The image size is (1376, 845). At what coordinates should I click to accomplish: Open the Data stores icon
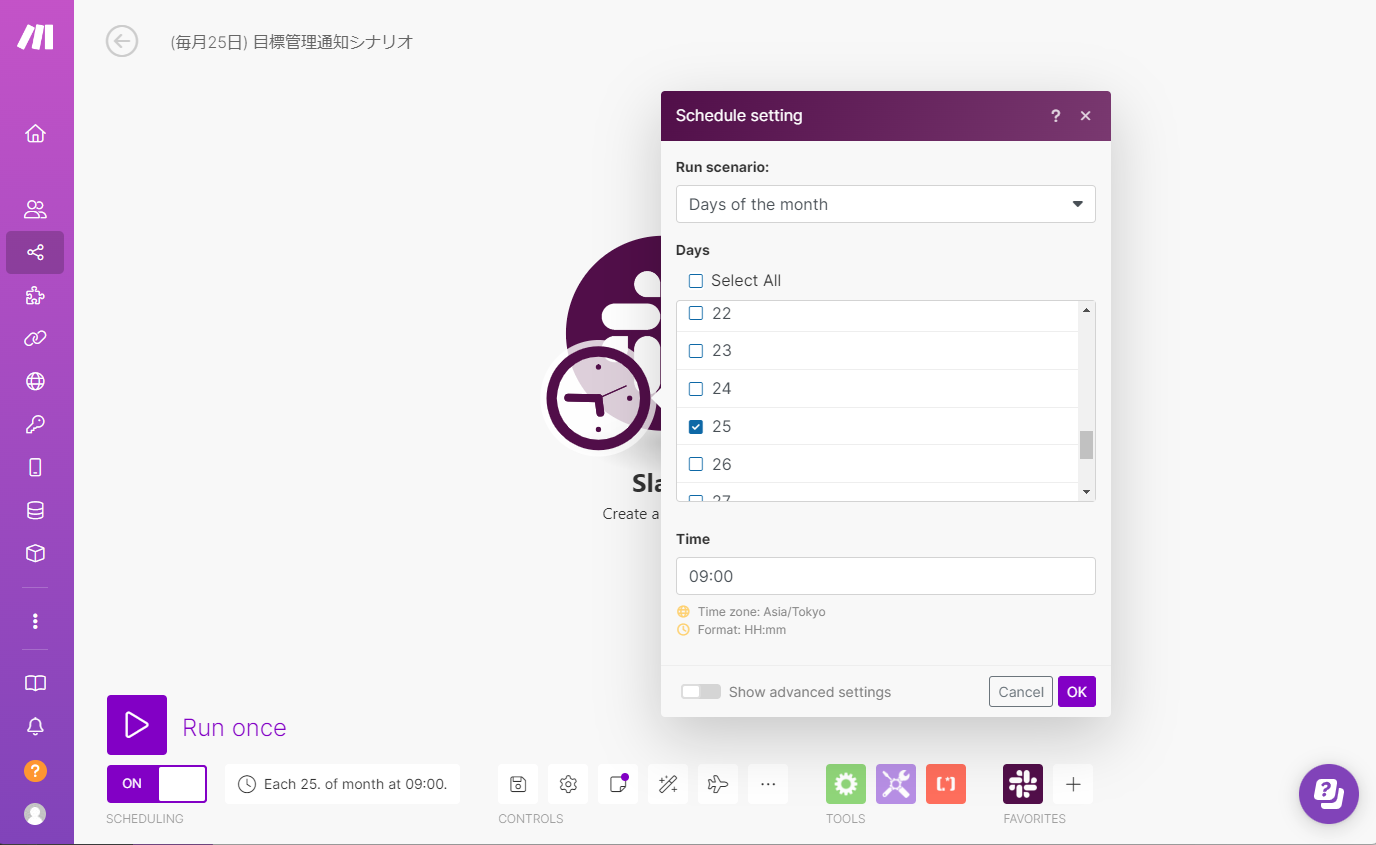coord(35,510)
